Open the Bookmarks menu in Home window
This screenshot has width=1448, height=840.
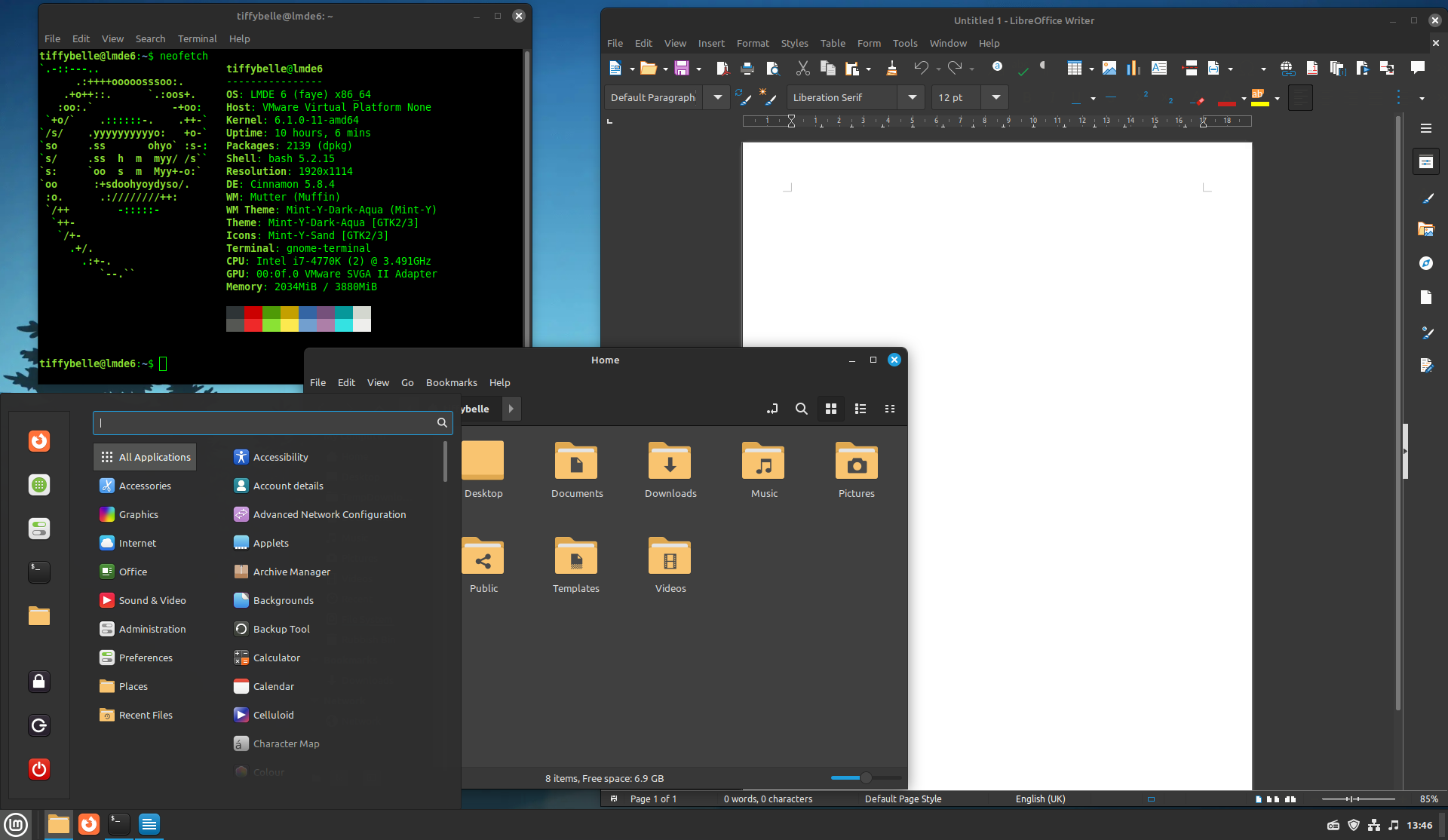(x=451, y=382)
